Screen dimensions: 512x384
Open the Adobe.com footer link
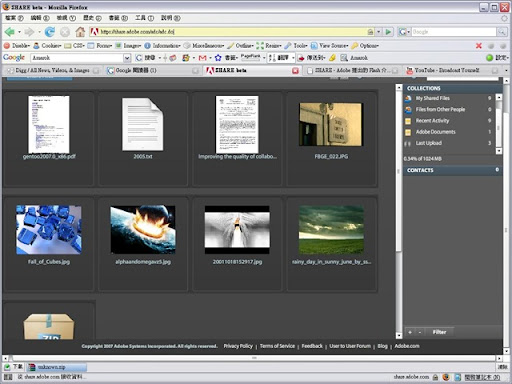[407, 346]
